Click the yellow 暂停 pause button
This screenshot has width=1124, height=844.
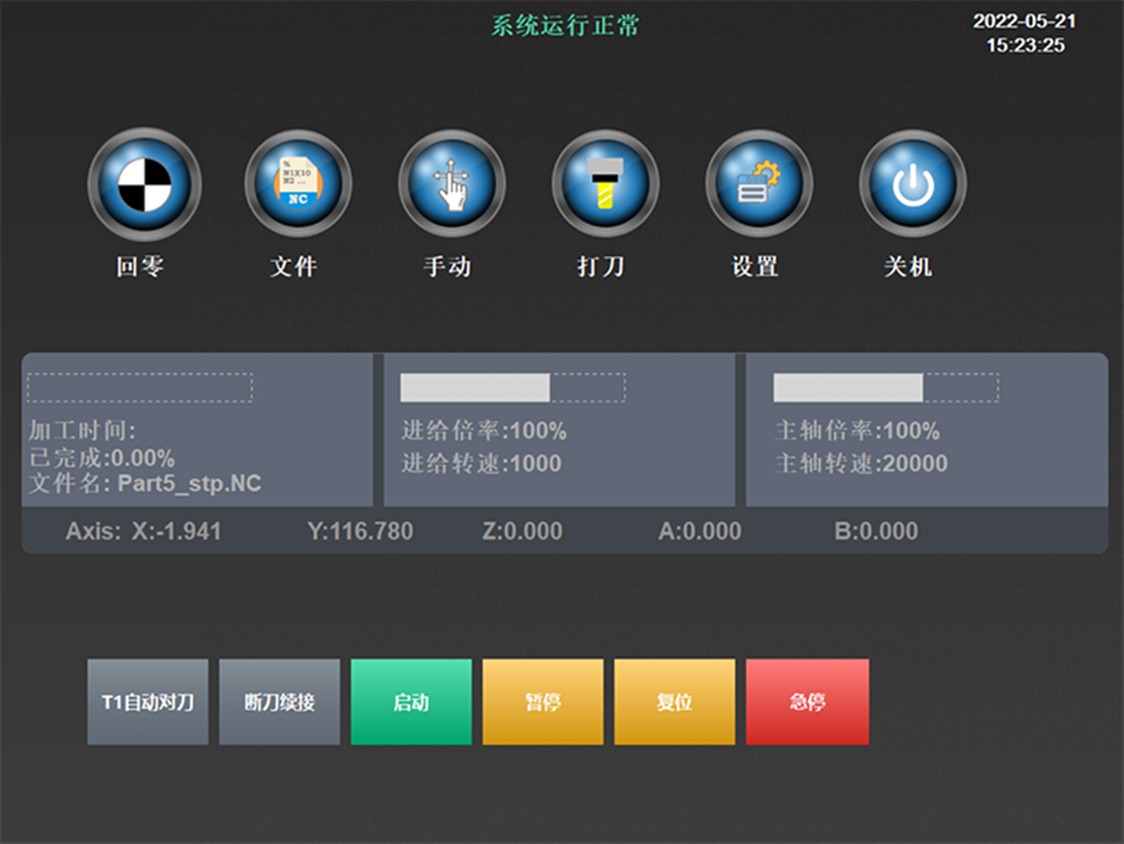tap(543, 702)
